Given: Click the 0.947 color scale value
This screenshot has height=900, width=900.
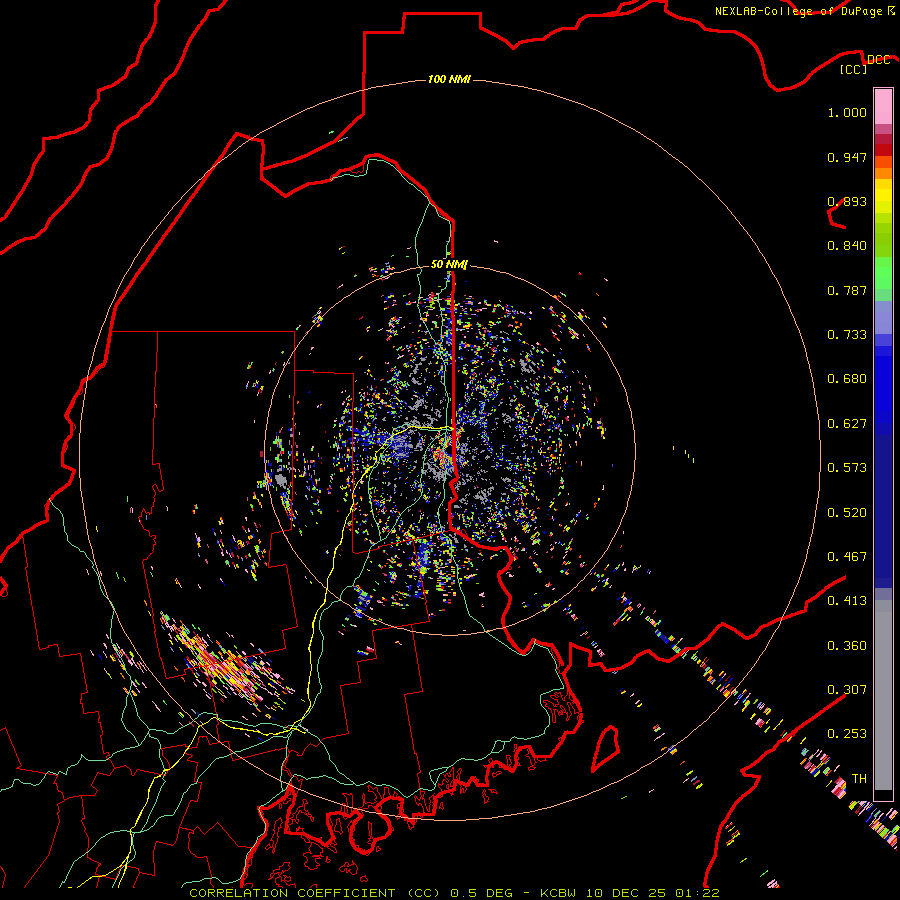Looking at the screenshot, I should pos(847,157).
